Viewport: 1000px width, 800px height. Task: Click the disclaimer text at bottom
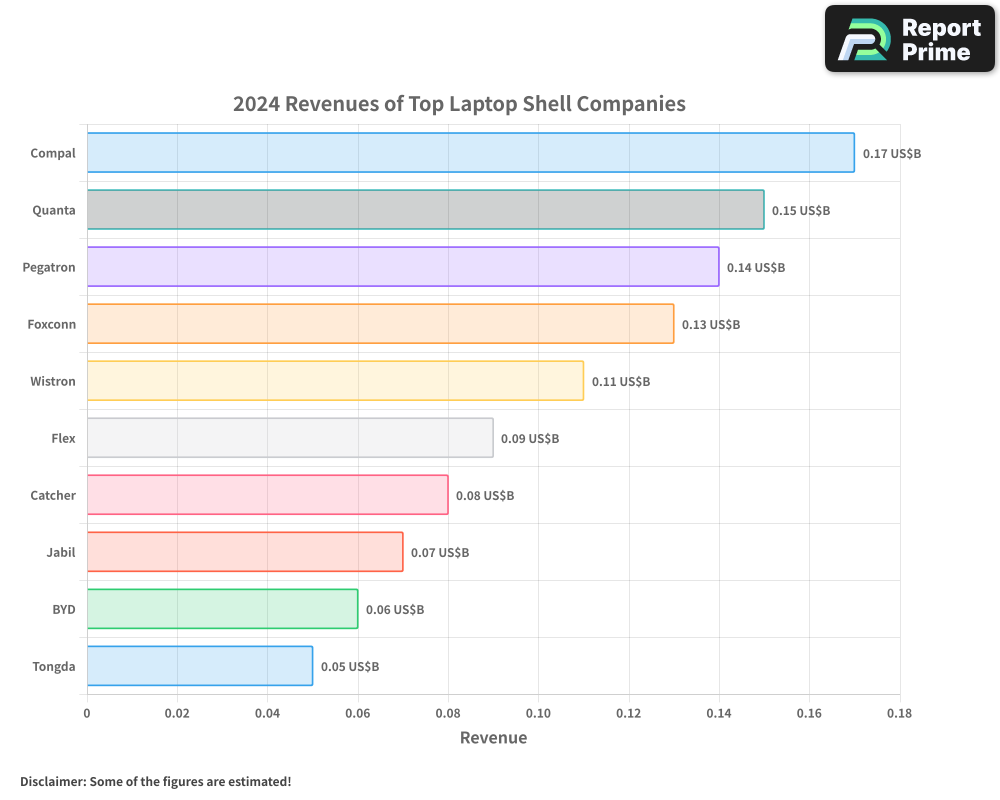[x=156, y=782]
